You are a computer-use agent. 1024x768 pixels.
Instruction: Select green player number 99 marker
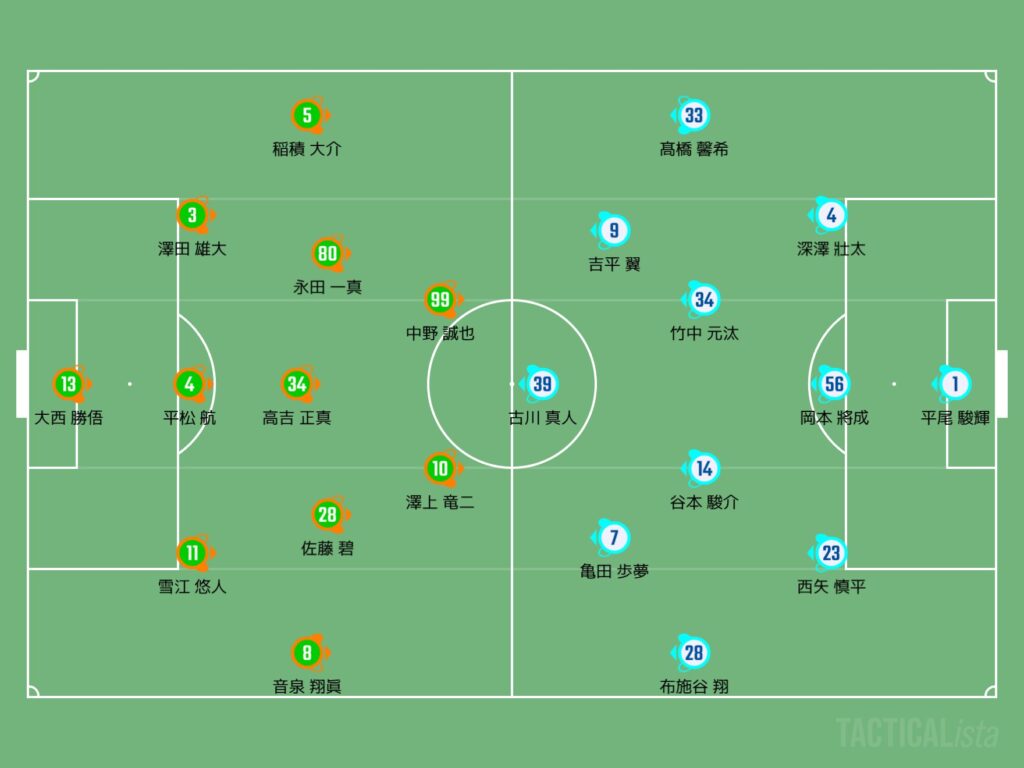(x=441, y=300)
